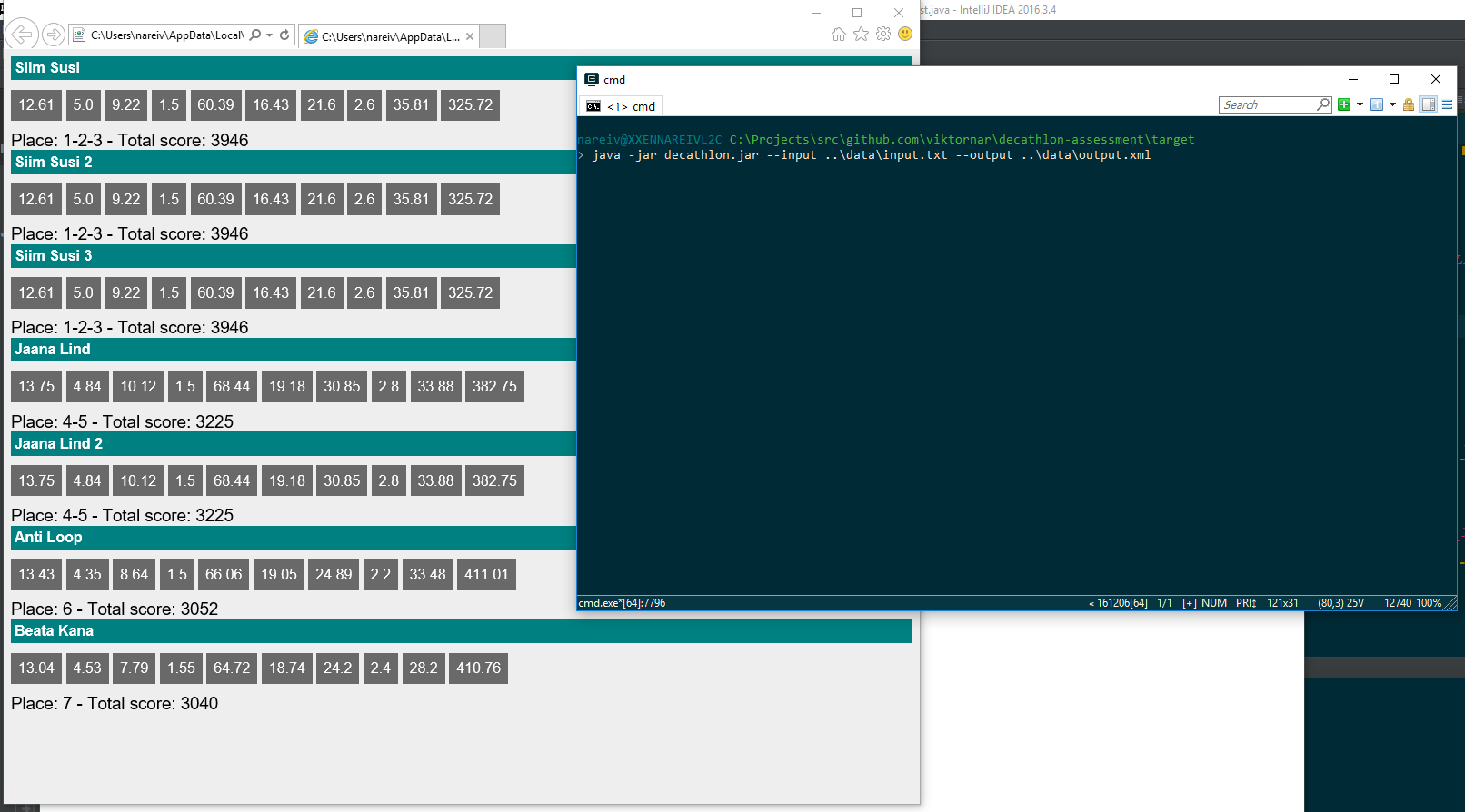The width and height of the screenshot is (1465, 812).
Task: Click Anti Loop's 66.06 result box
Action: pyautogui.click(x=224, y=575)
